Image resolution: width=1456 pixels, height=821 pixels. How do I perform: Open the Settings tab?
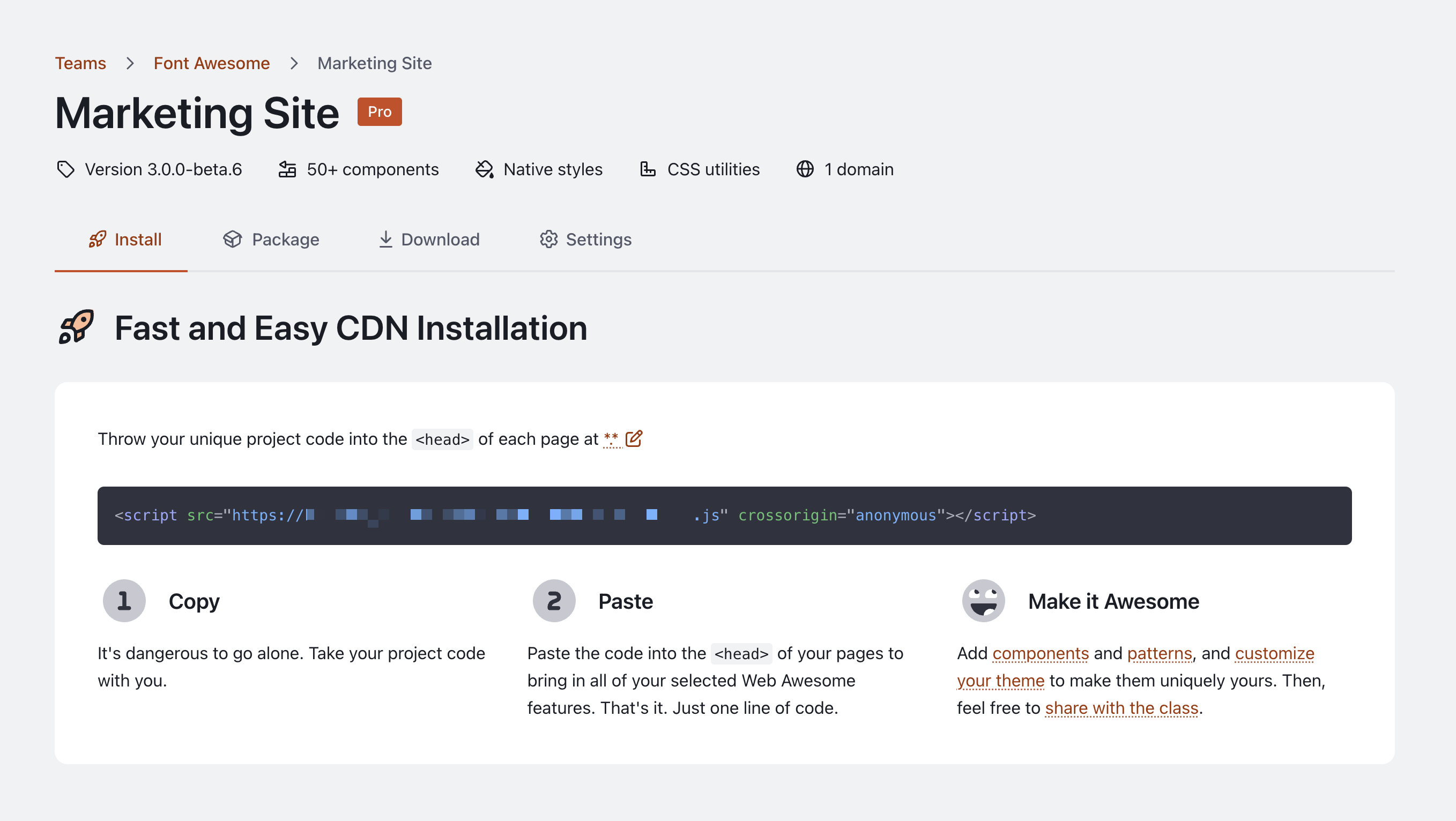[x=585, y=240]
